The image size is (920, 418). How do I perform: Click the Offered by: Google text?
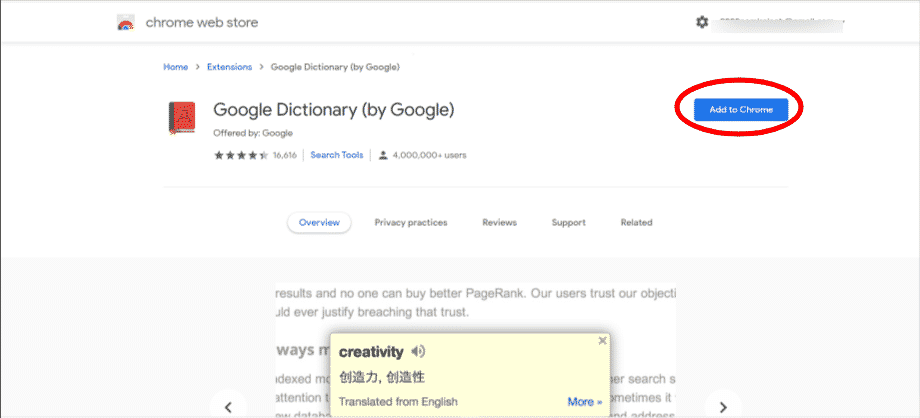[253, 133]
